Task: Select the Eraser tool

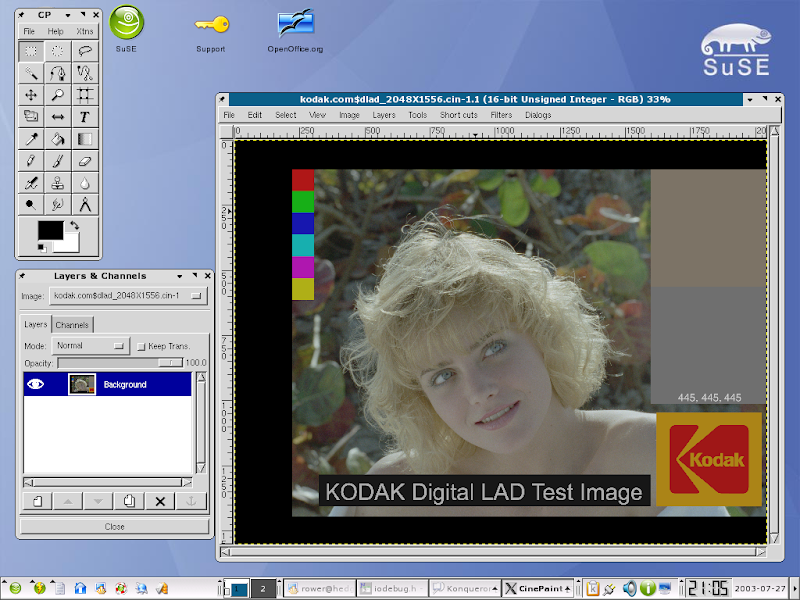Action: 85,161
